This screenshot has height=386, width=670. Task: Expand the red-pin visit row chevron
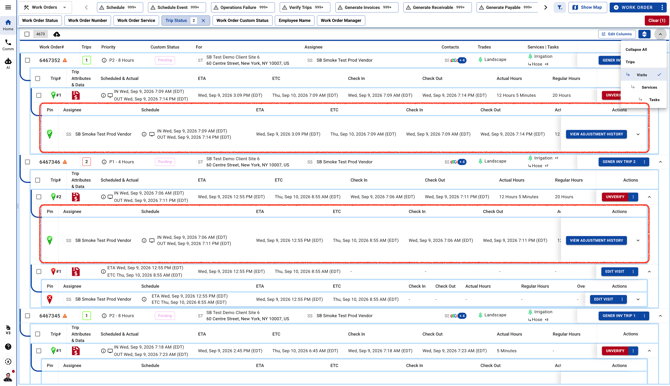pos(638,299)
